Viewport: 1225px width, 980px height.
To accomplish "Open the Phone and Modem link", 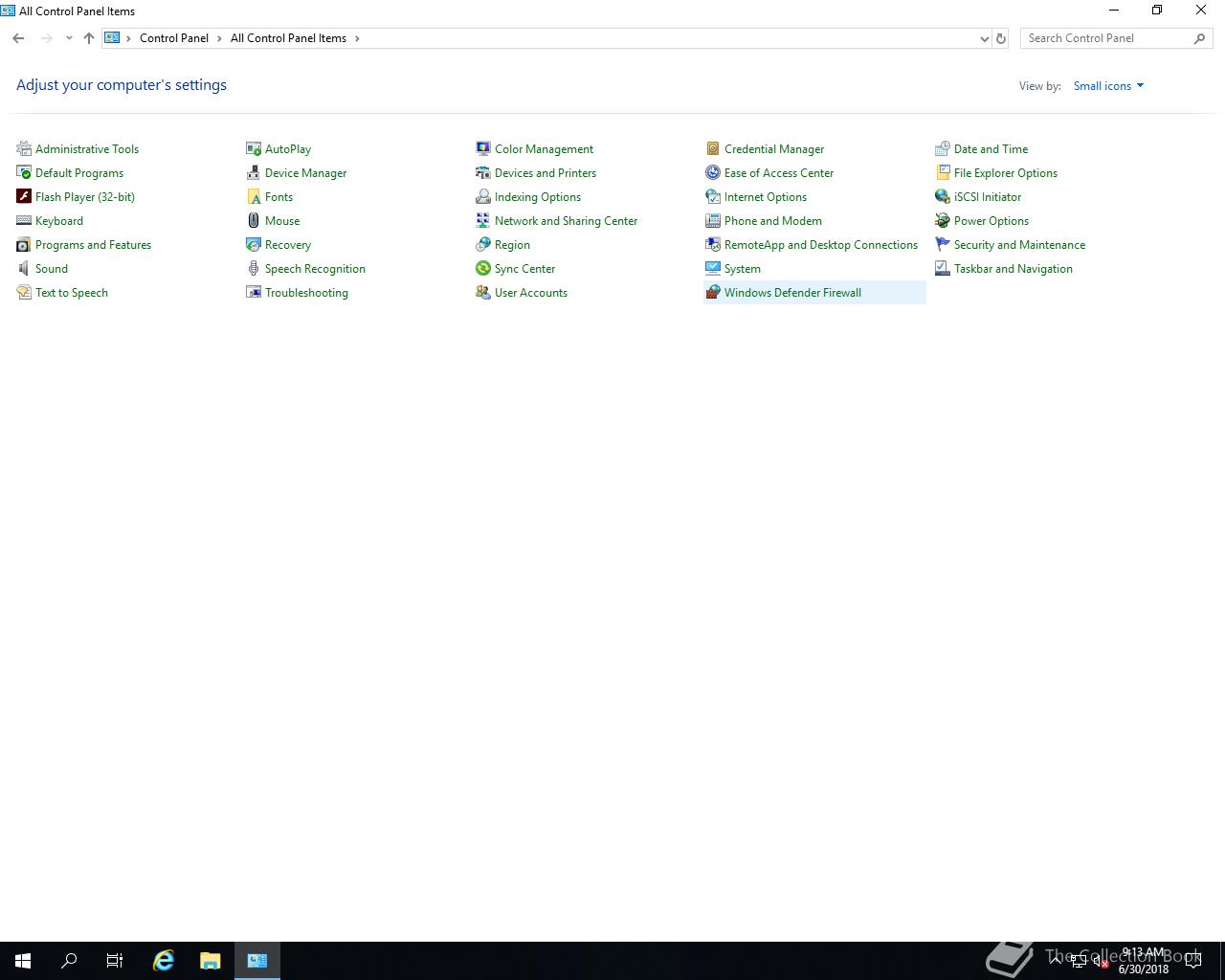I will coord(772,220).
